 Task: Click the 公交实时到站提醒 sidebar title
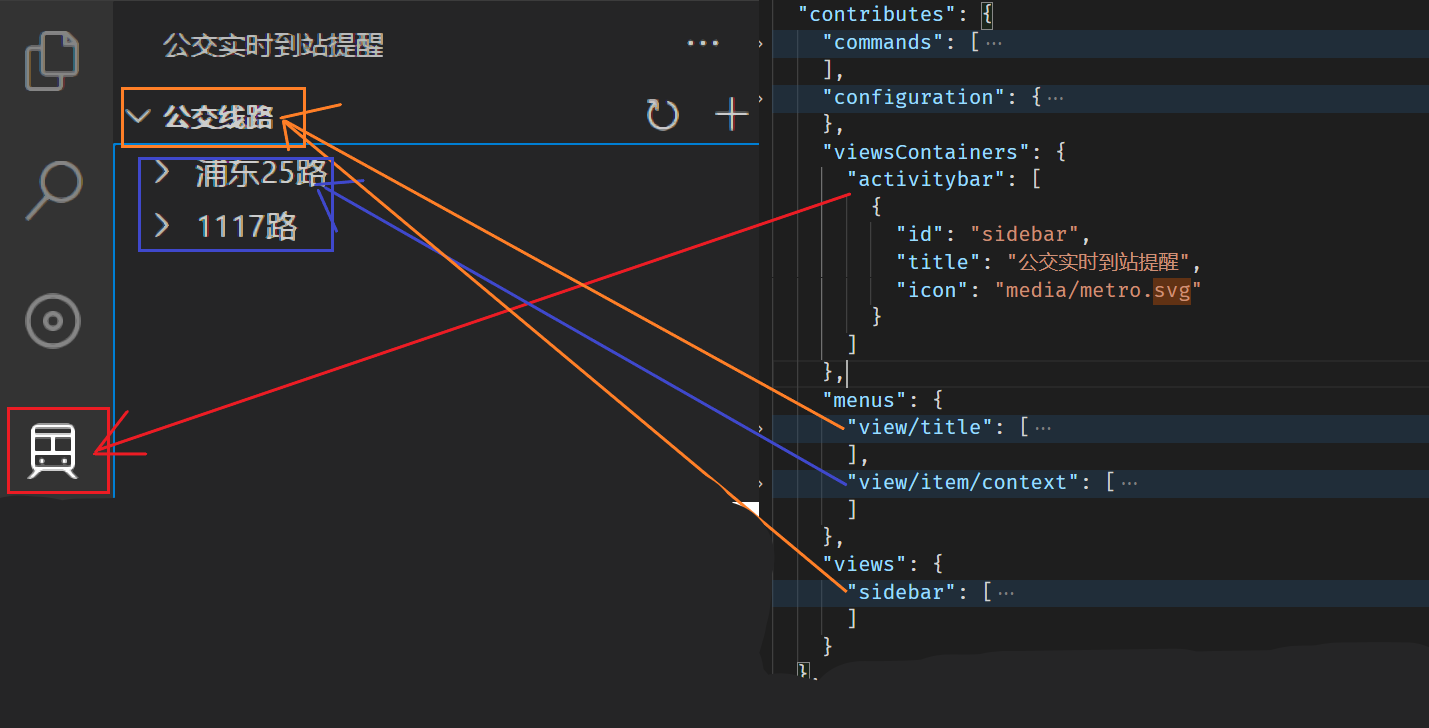(273, 45)
